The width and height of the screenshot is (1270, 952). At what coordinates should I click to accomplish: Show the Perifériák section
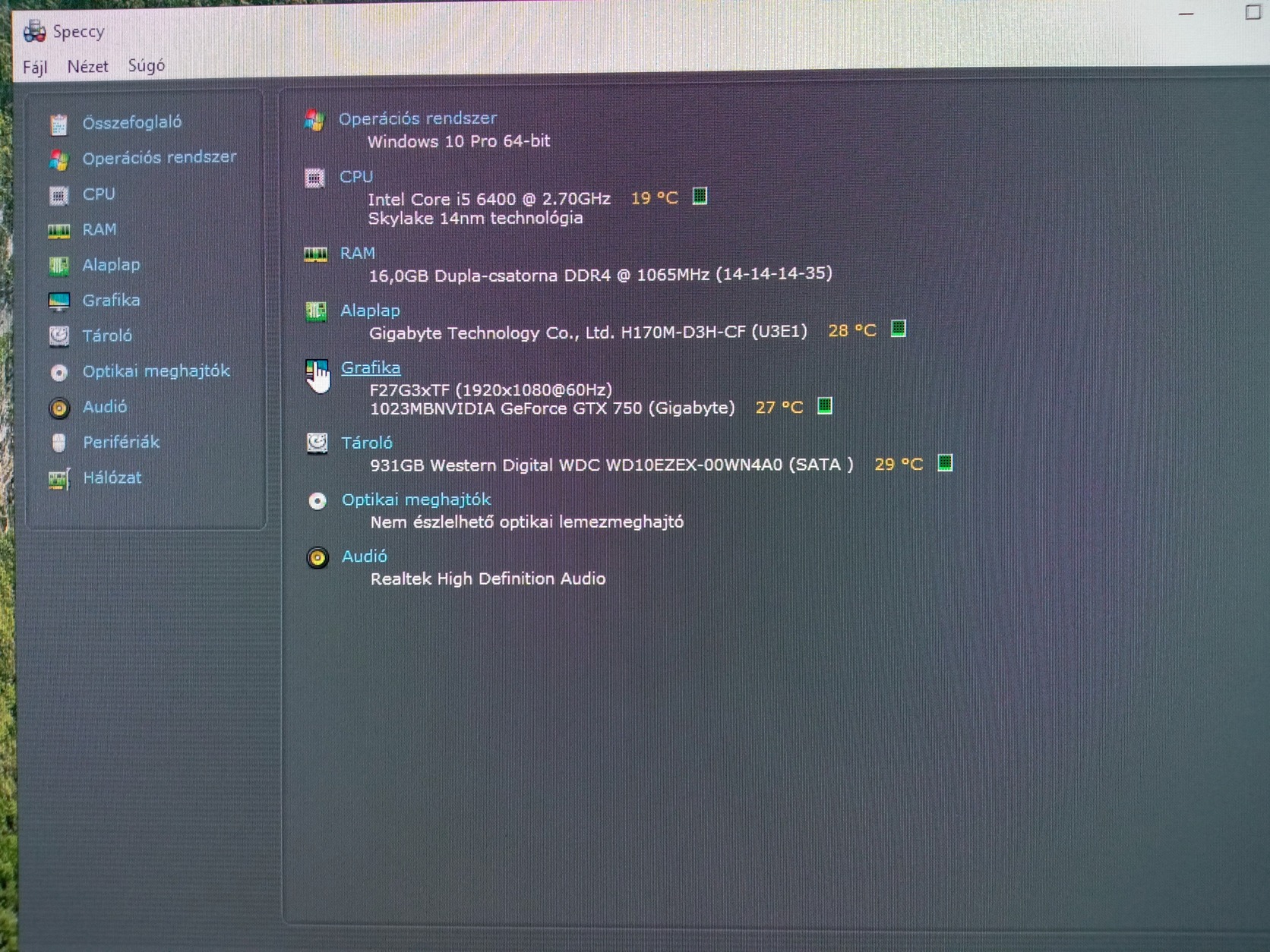(x=121, y=442)
